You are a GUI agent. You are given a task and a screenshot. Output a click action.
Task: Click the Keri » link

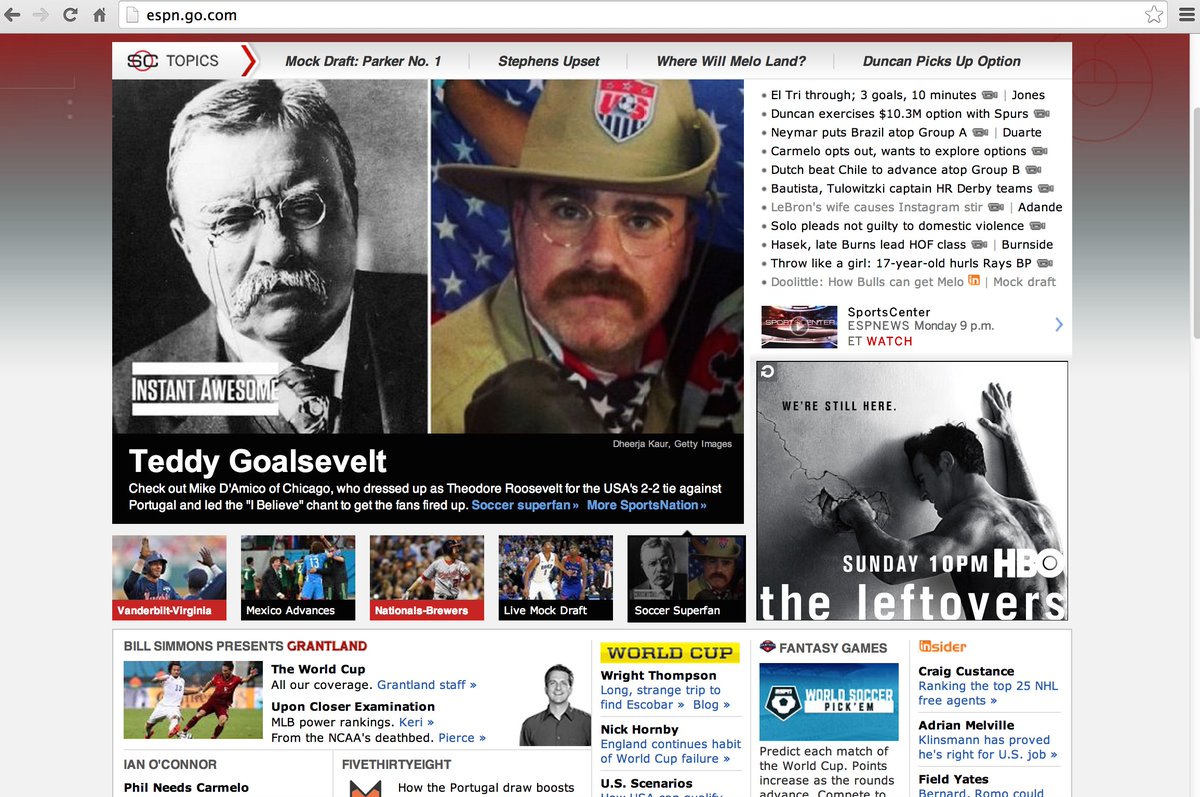(416, 722)
